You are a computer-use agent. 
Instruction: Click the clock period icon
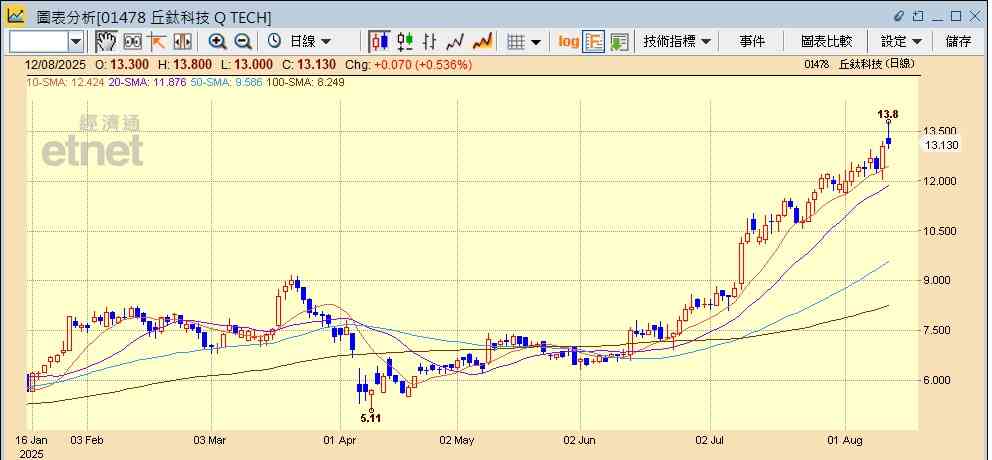click(x=274, y=42)
